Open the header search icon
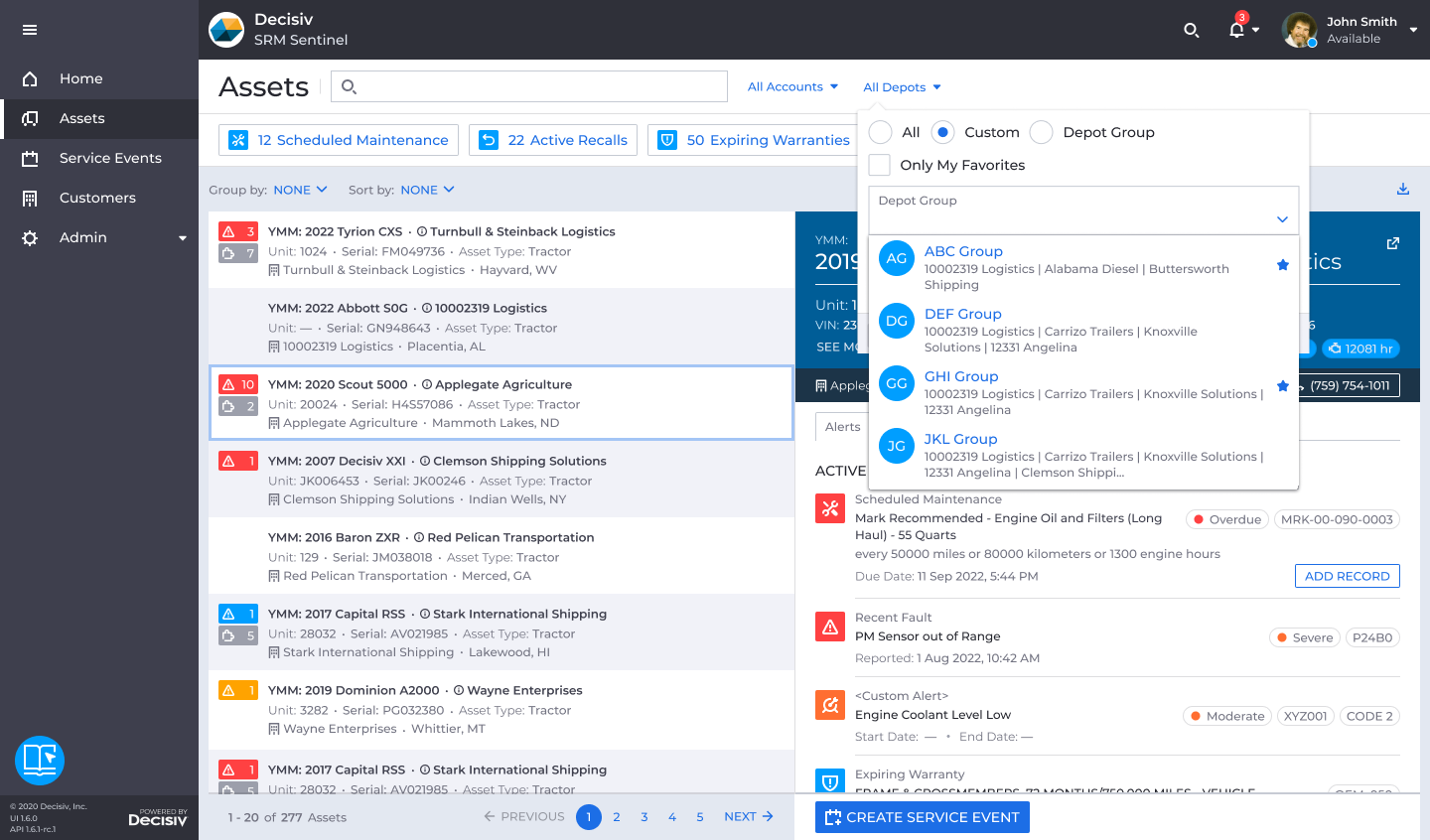Screen dimensions: 1430x840 pos(1192,31)
